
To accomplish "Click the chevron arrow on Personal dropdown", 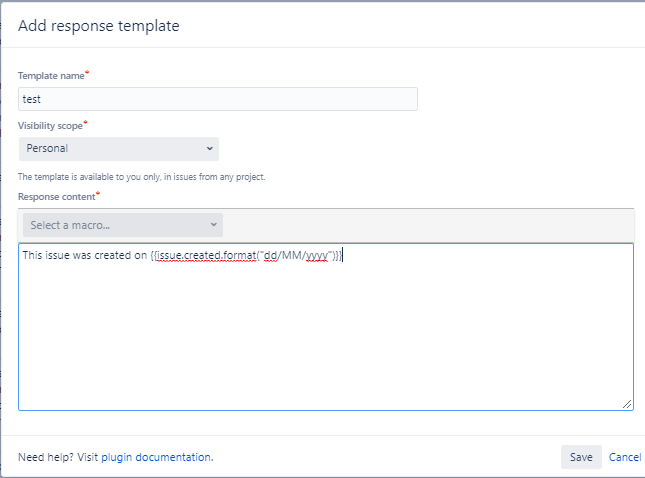I will 209,149.
